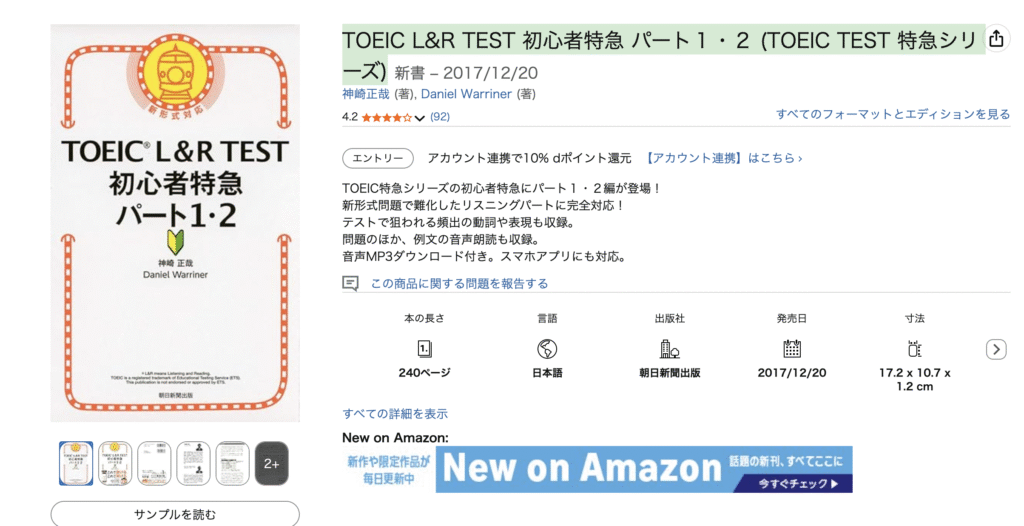
Task: Open author 神崎正哉 link
Action: pyautogui.click(x=368, y=94)
